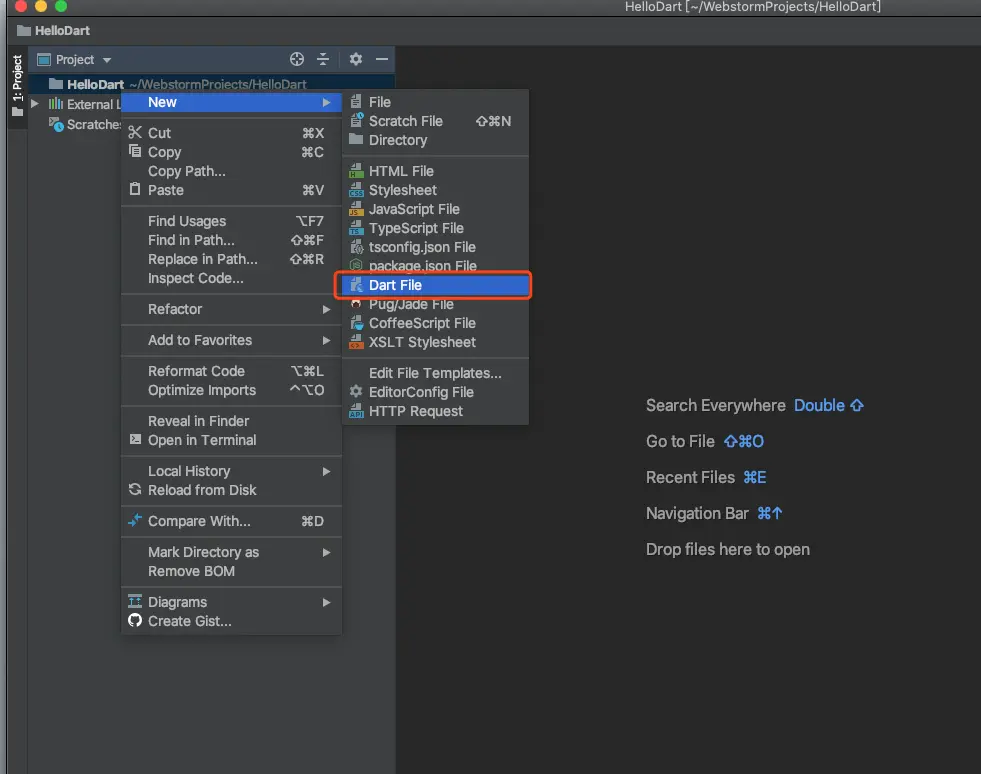Create new XSLT Stylesheet
The width and height of the screenshot is (981, 774).
[x=435, y=342]
